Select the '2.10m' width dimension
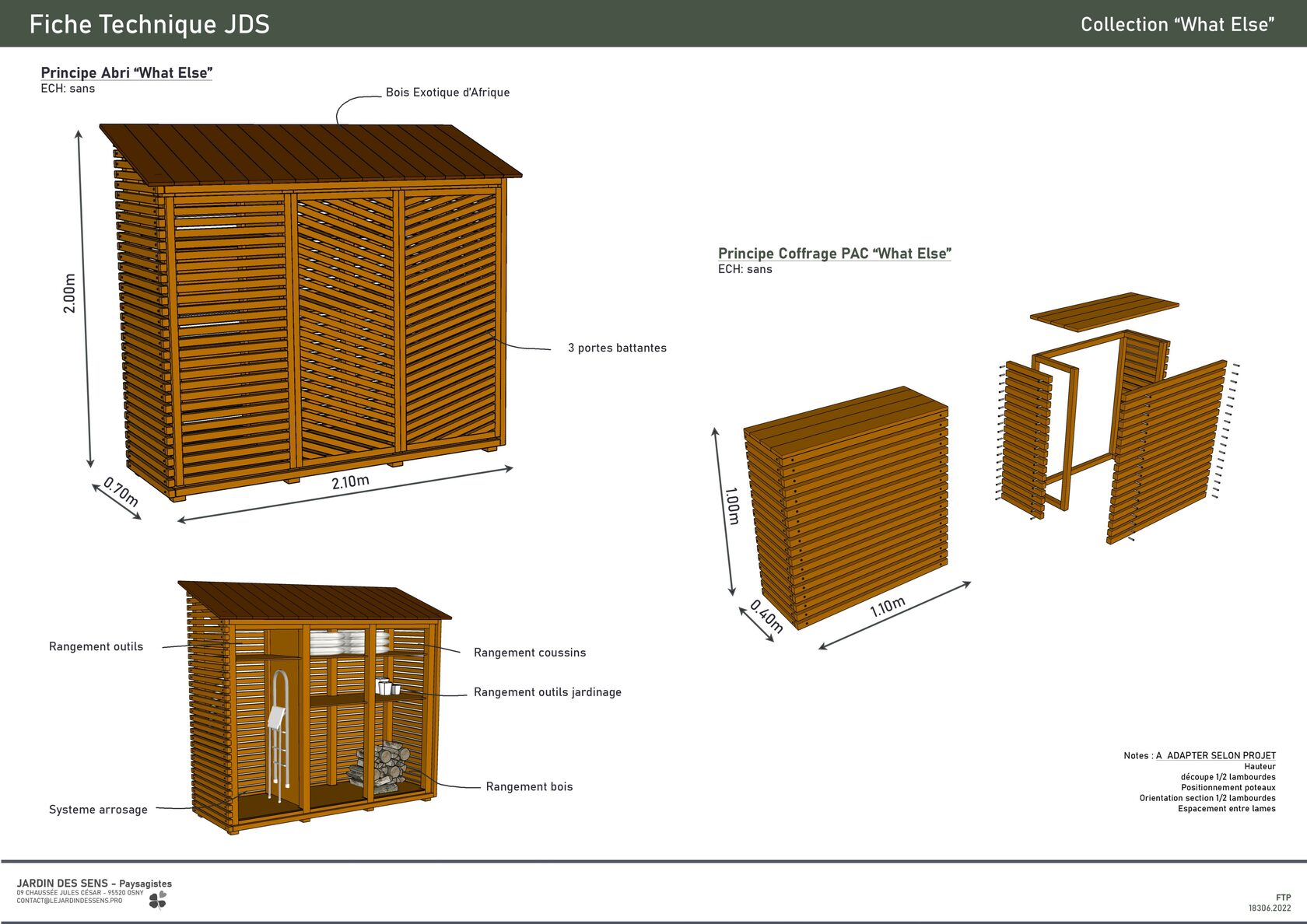Viewport: 1307px width, 924px height. 350,481
